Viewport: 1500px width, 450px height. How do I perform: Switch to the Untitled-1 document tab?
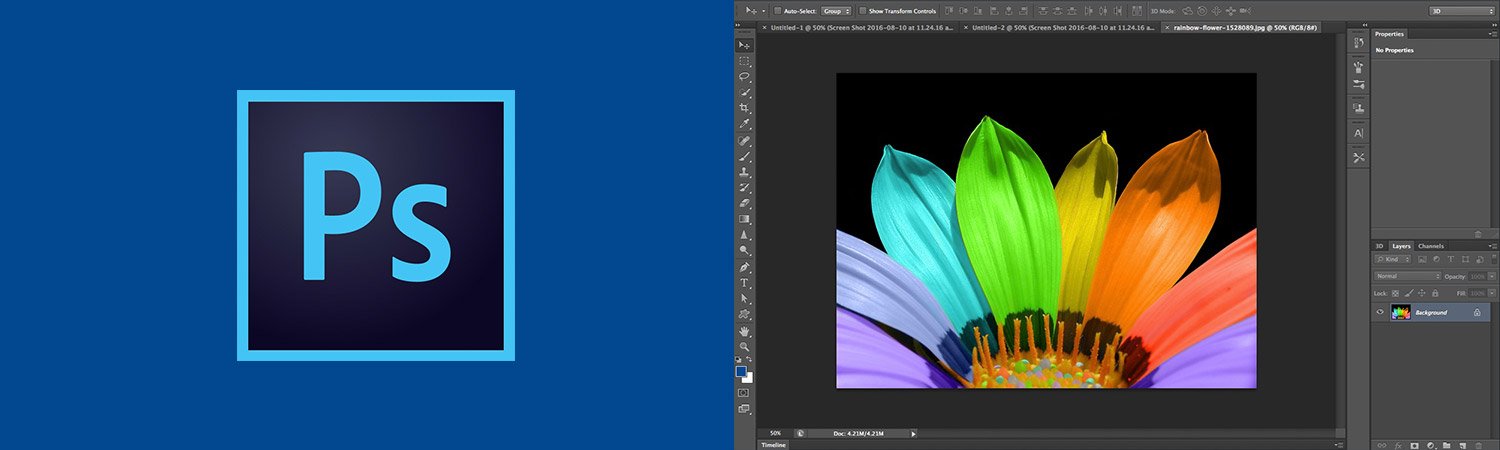(x=863, y=28)
